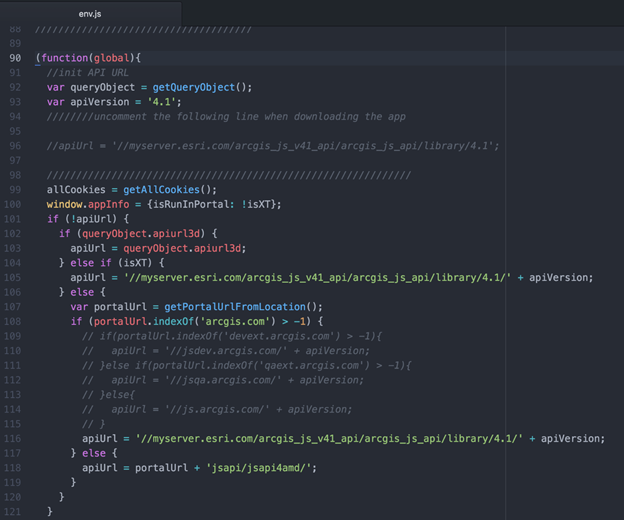This screenshot has width=624, height=520.
Task: Click 'isXT' in else-if on line 104
Action: click(135, 263)
